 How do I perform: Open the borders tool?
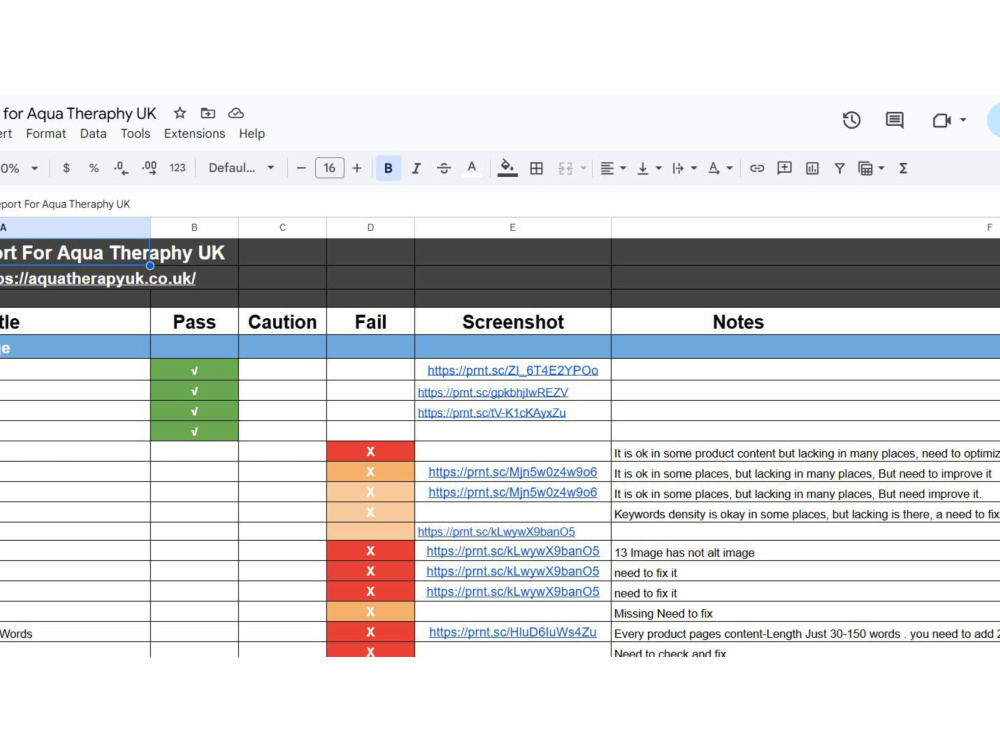[536, 168]
